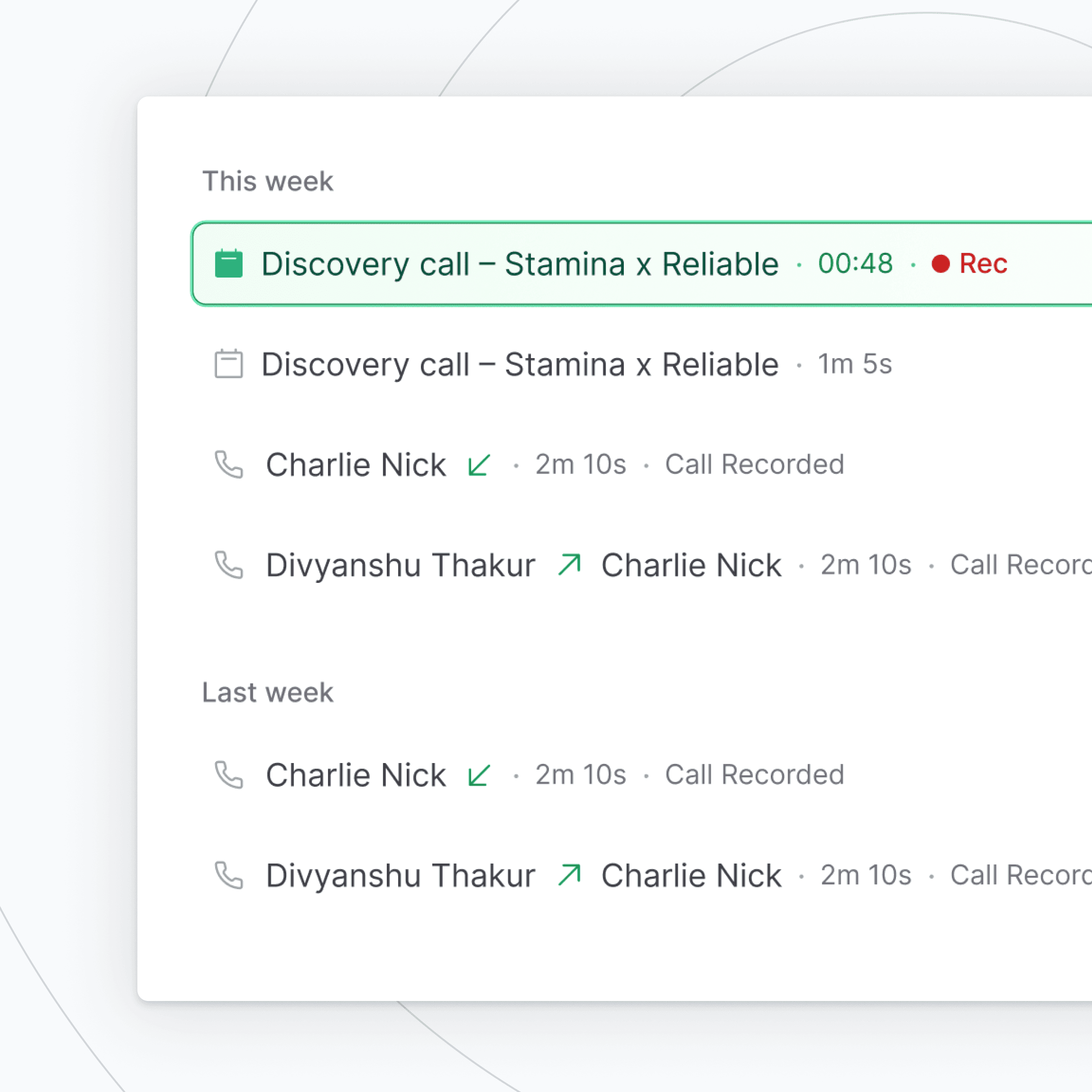Click phone icon of last week's Divyanshu Thakur call
The image size is (1092, 1092).
point(229,875)
